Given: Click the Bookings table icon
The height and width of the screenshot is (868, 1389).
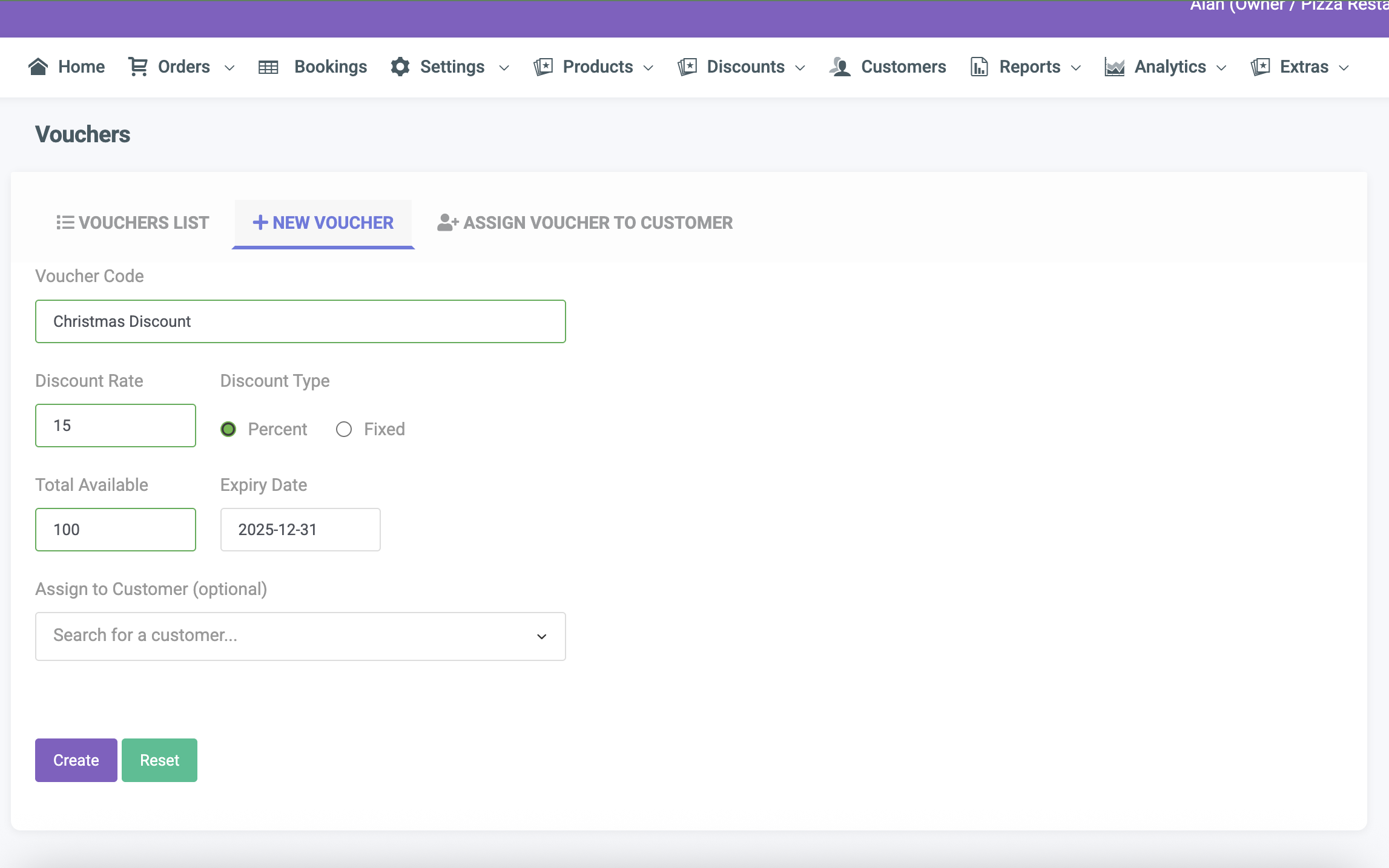Looking at the screenshot, I should coord(268,67).
